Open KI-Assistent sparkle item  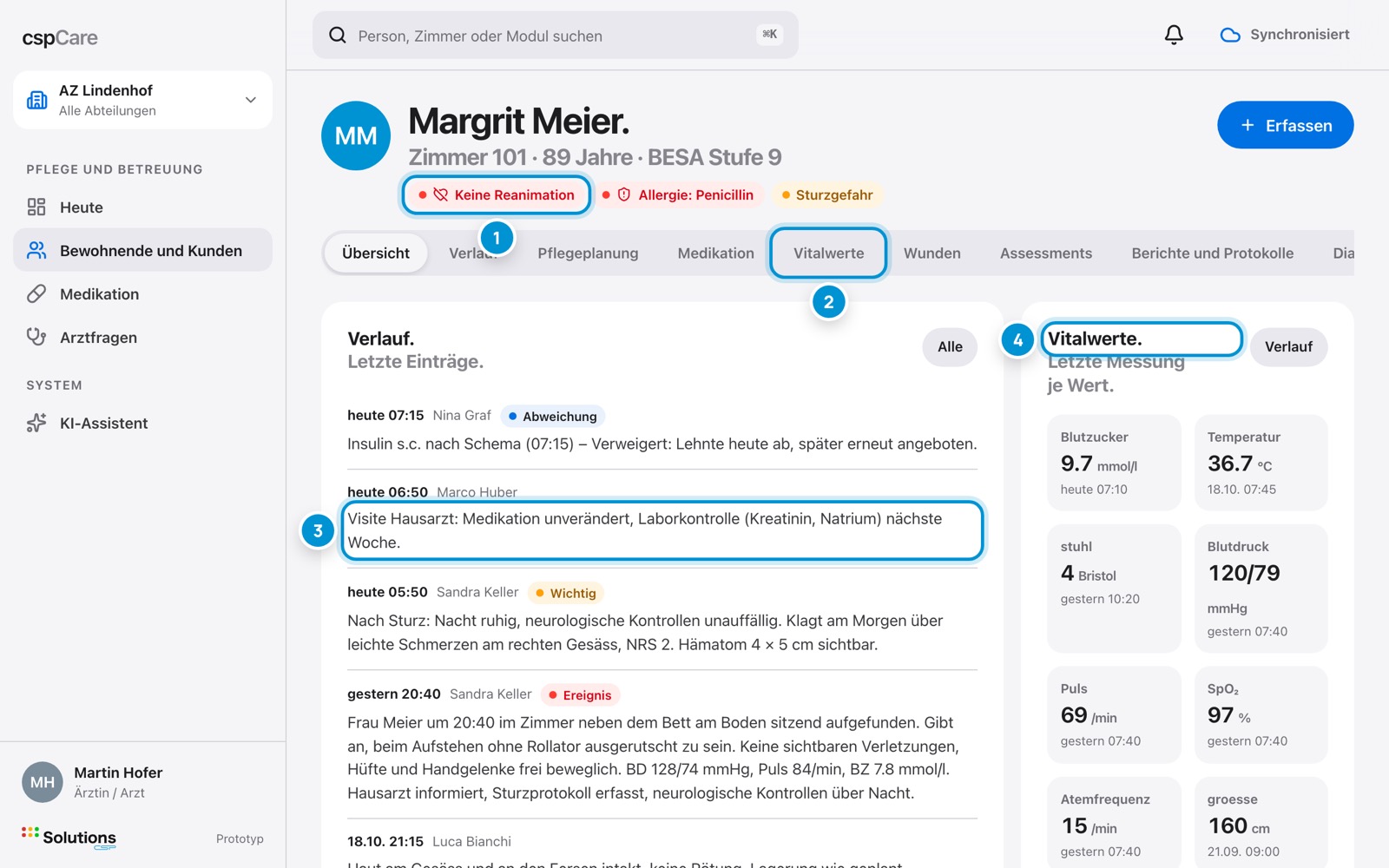tap(142, 423)
